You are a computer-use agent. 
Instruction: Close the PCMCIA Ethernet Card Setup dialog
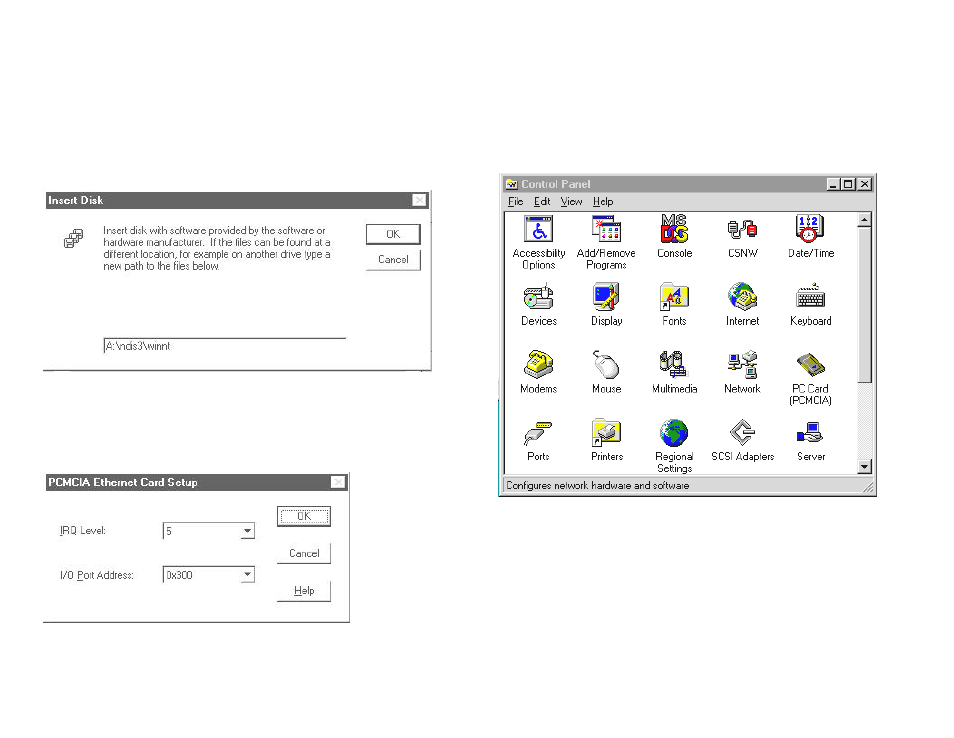(x=338, y=482)
